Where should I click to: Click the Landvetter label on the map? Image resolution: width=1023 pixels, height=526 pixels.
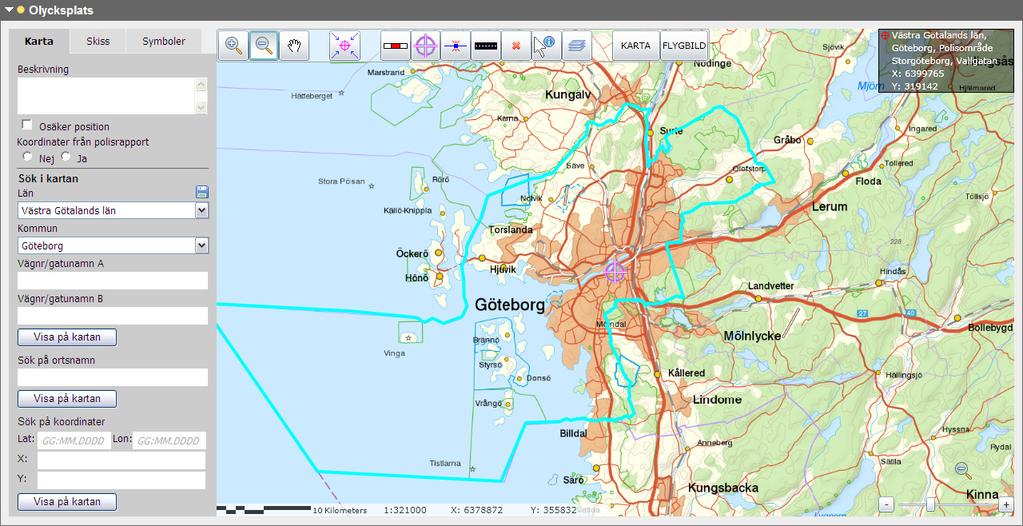coord(771,286)
